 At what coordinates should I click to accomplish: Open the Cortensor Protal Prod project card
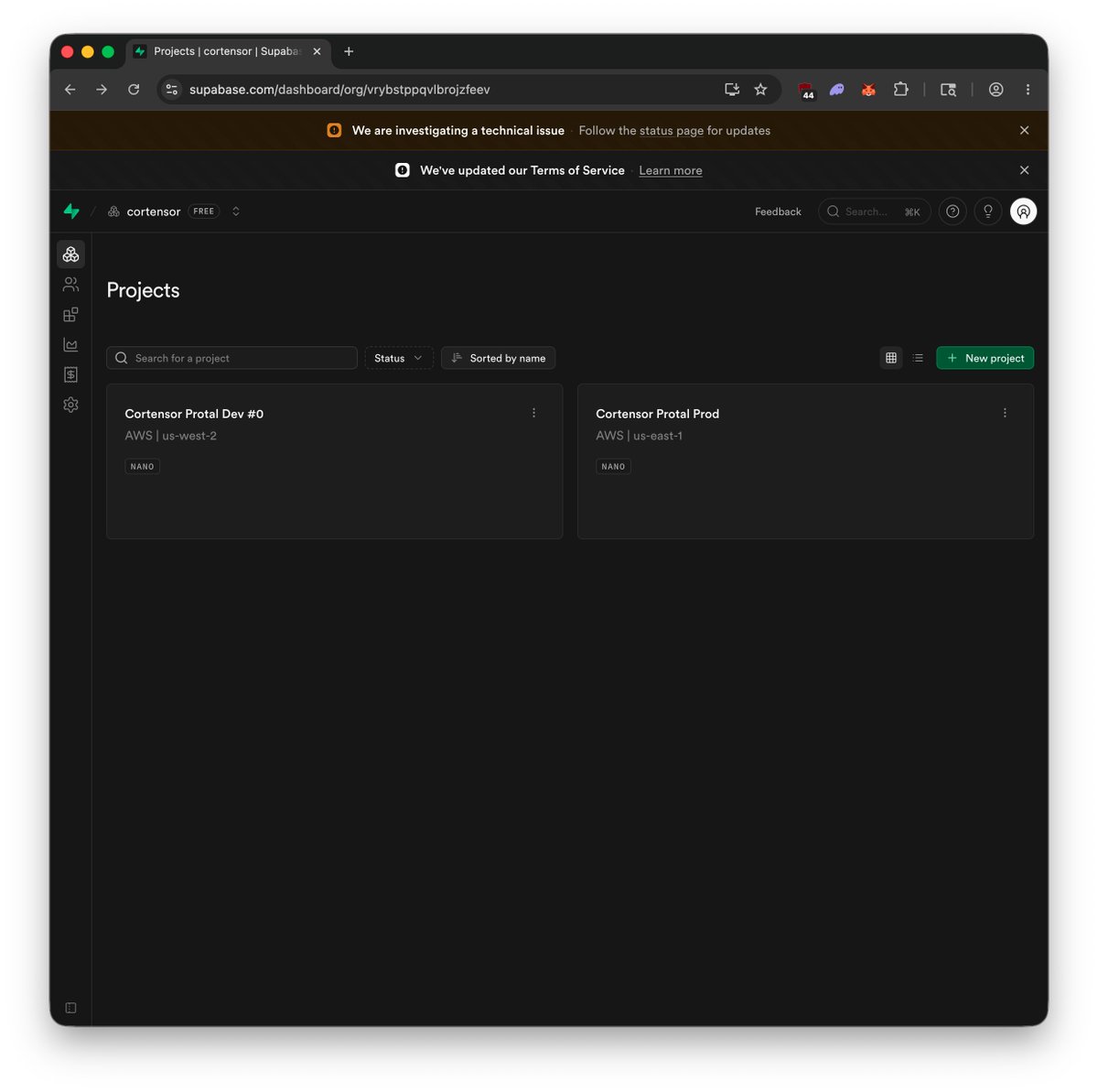(x=805, y=461)
